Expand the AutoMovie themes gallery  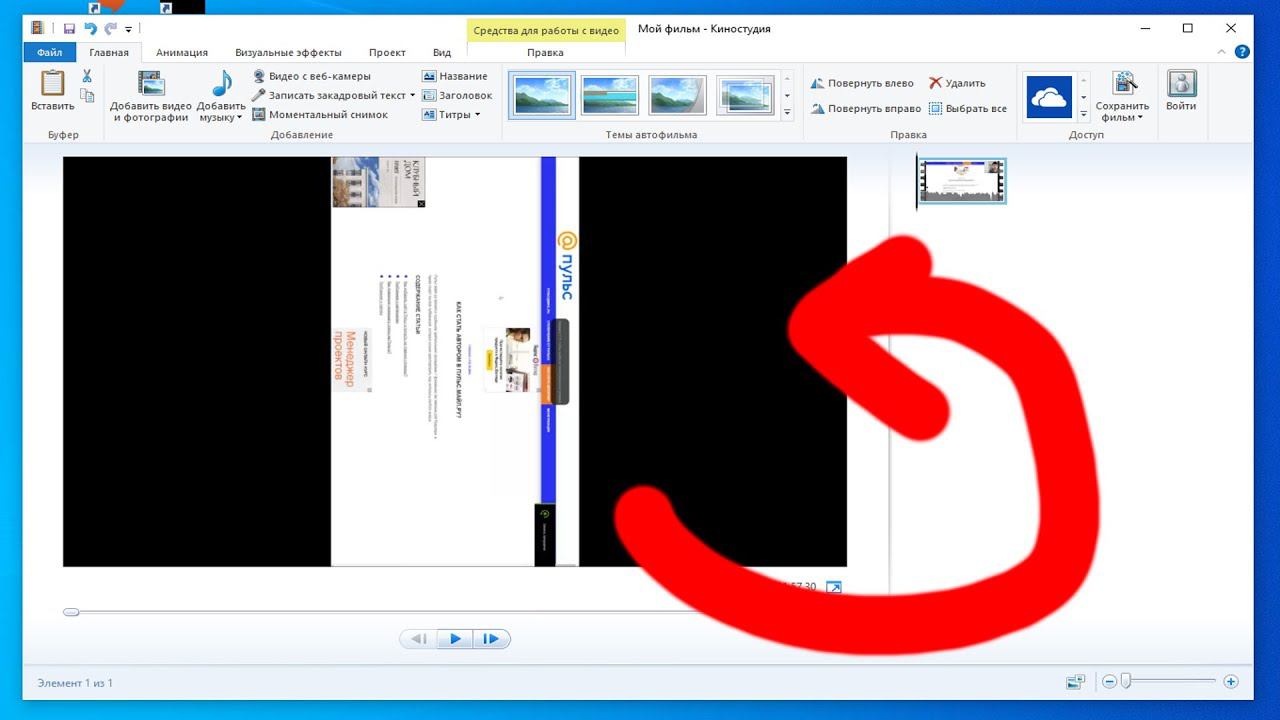point(787,114)
